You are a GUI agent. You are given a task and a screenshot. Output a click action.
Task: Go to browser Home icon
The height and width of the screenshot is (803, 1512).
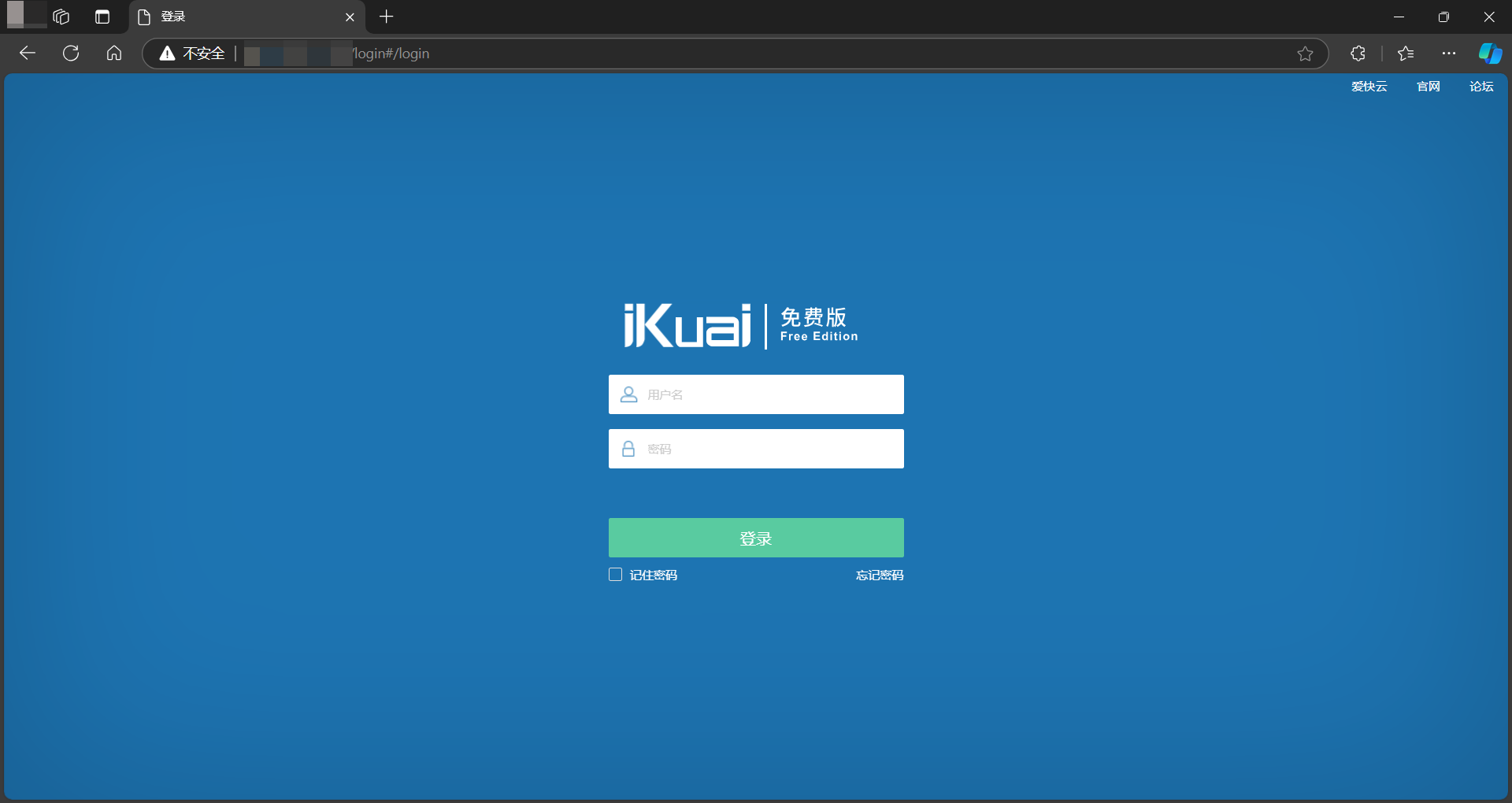click(114, 53)
